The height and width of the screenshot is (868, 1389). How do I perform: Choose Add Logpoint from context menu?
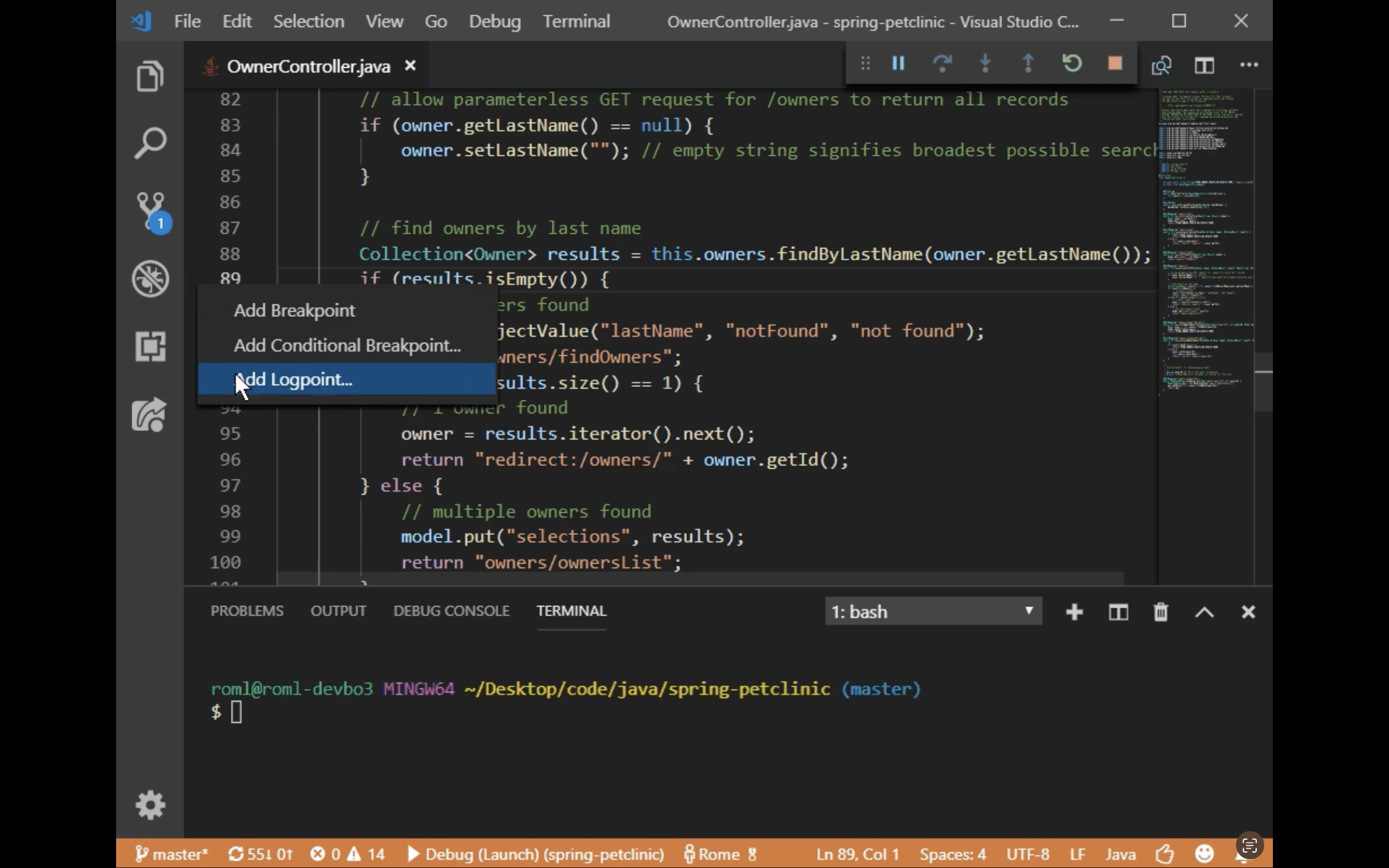347,379
